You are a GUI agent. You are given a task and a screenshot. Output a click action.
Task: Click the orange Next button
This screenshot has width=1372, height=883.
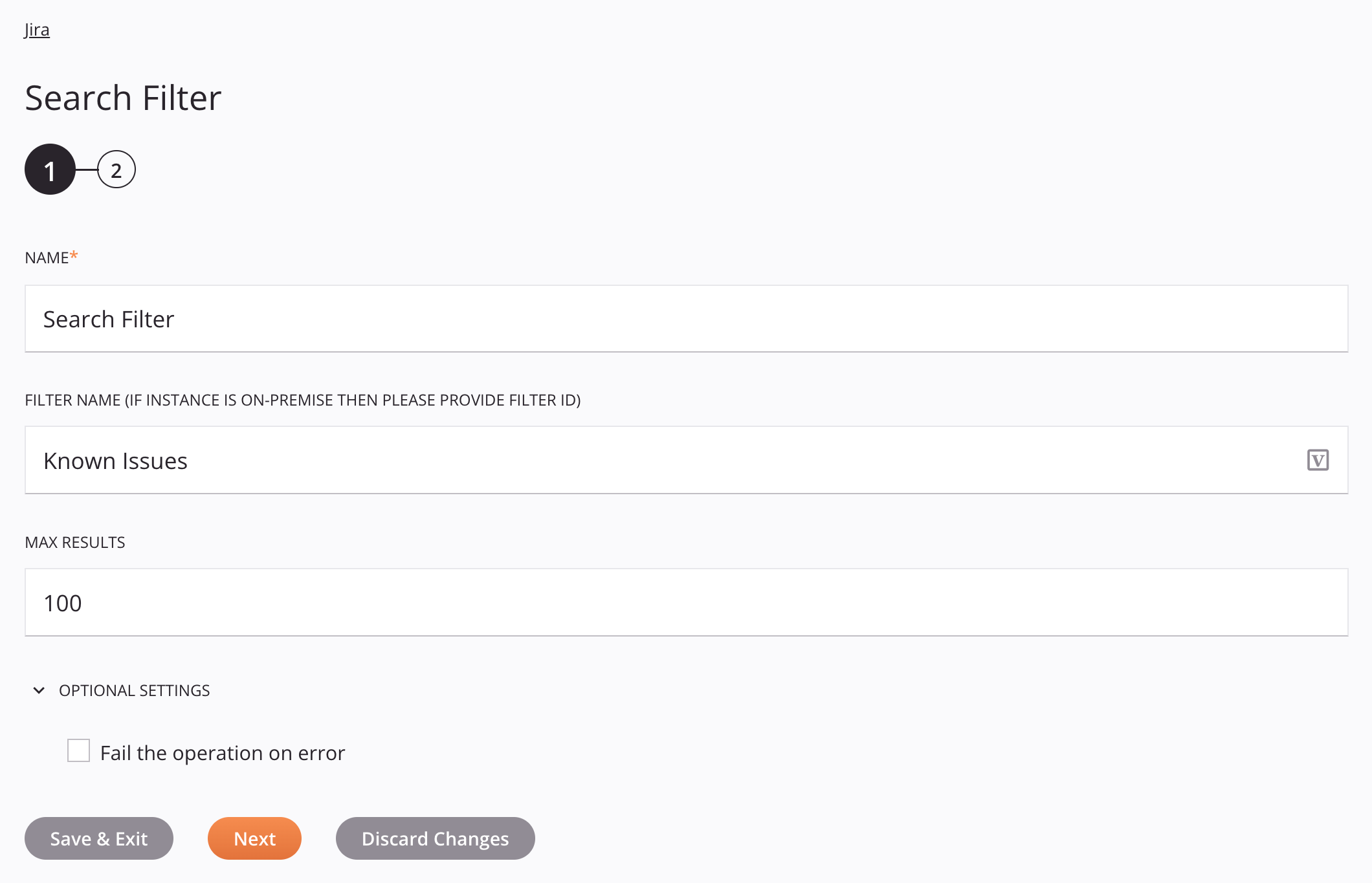(x=254, y=838)
